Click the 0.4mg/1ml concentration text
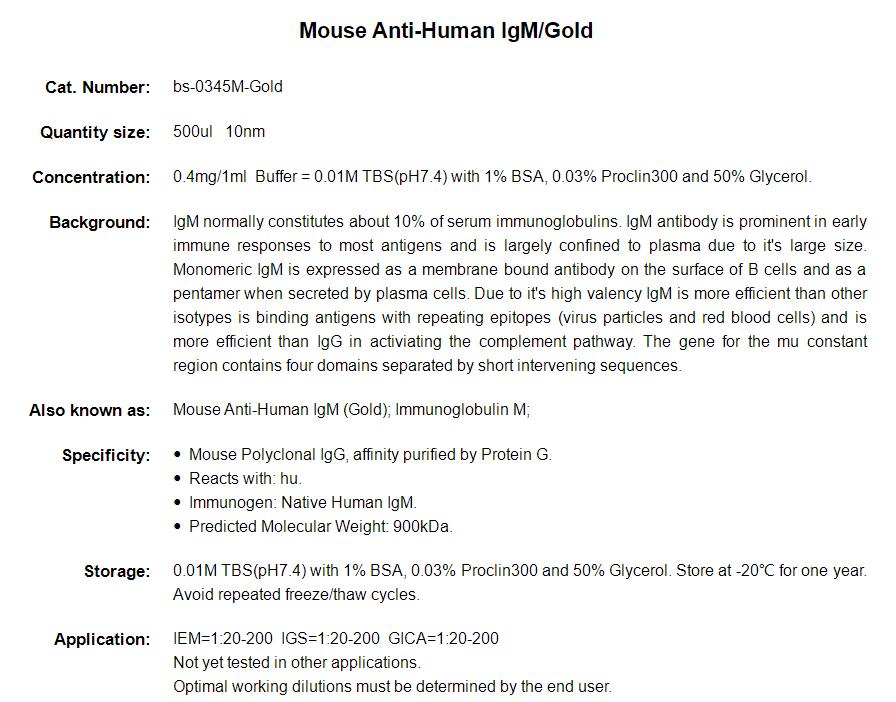This screenshot has width=896, height=702. pos(211,177)
